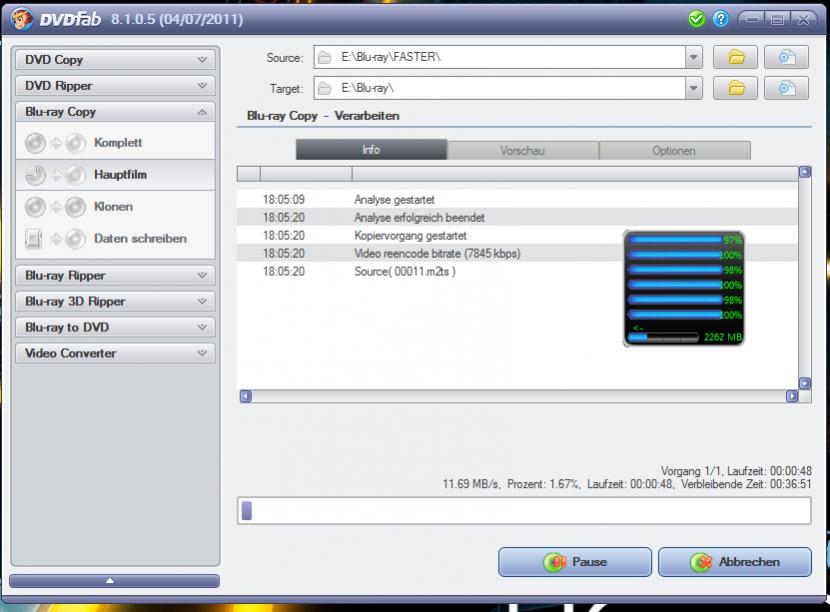The image size is (830, 612).
Task: Pick a Source disc image using the ISO icon
Action: (x=786, y=57)
